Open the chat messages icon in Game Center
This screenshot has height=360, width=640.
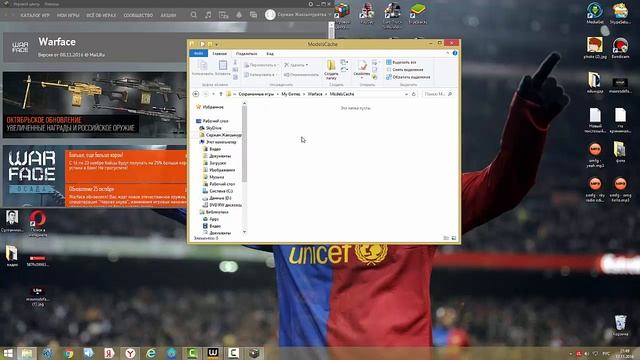[x=253, y=15]
